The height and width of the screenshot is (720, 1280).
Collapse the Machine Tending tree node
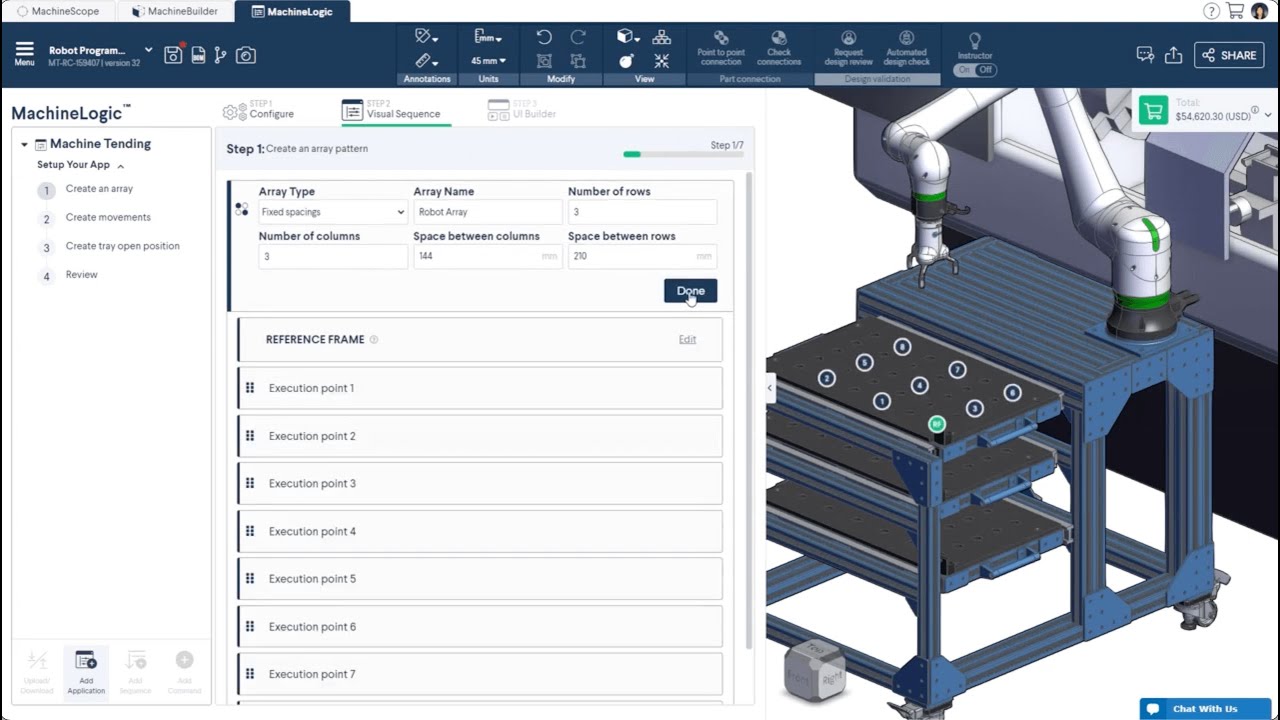(24, 144)
